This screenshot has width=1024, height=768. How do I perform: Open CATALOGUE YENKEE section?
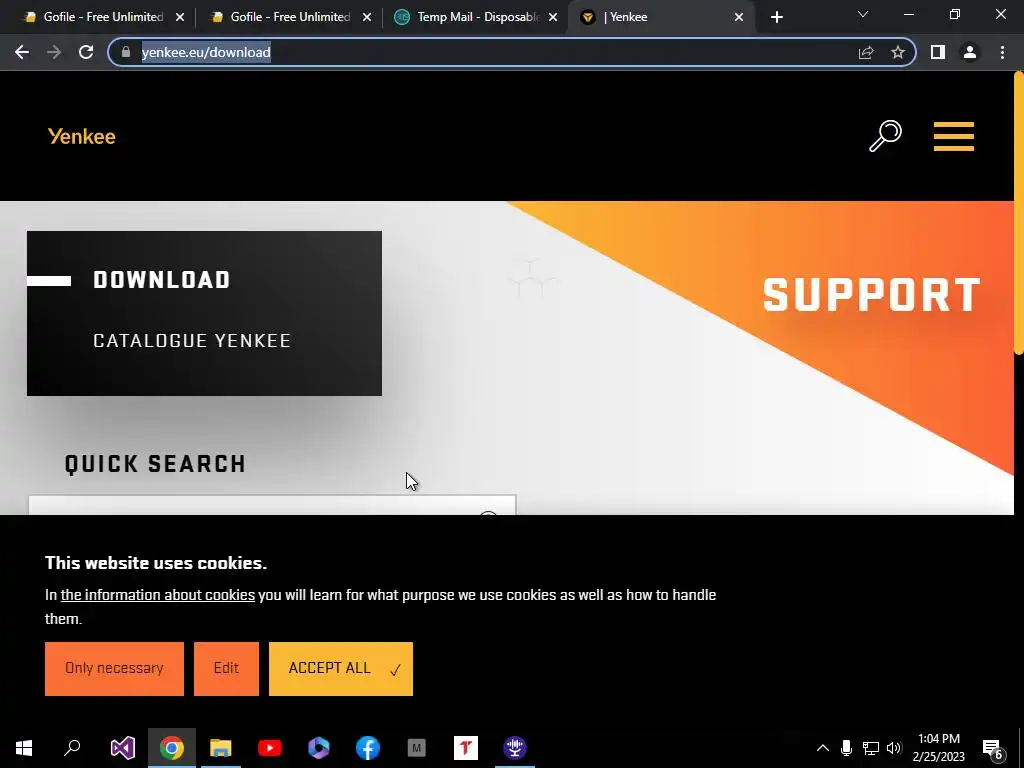click(x=192, y=340)
